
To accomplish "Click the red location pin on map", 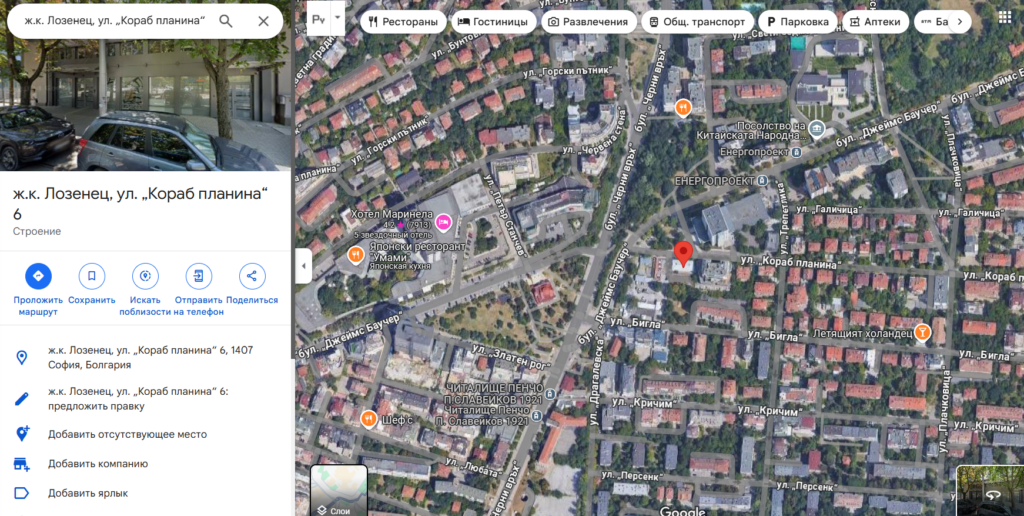I will tap(683, 254).
